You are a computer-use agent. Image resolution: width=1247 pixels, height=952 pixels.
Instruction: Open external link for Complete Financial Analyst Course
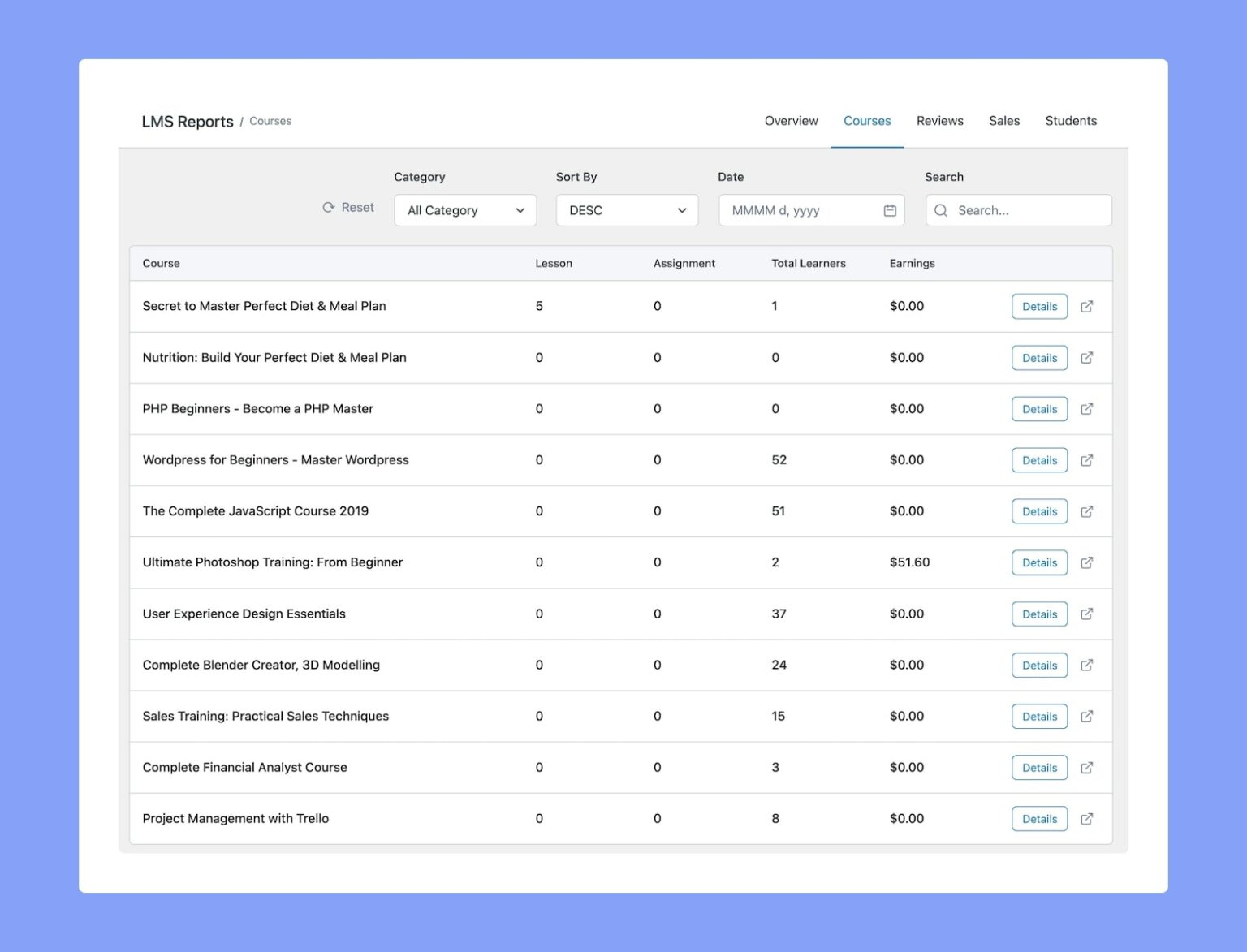[1086, 768]
